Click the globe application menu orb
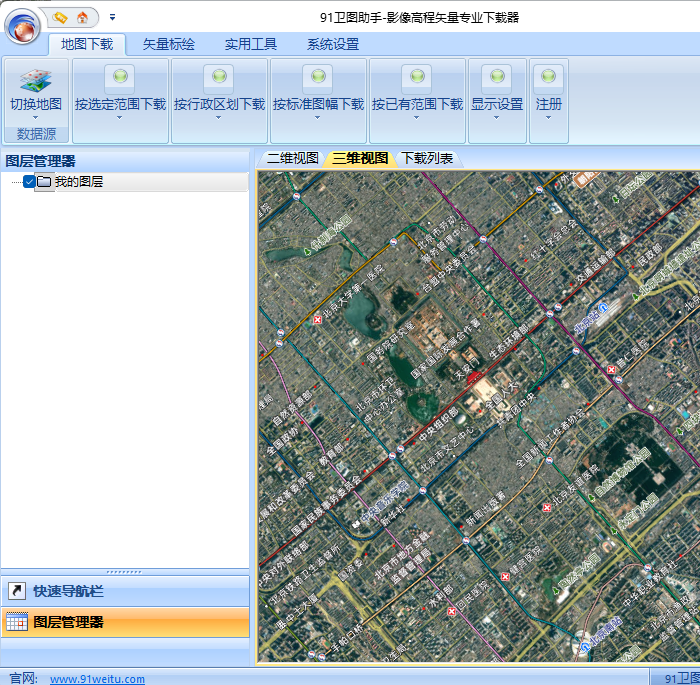700x685 pixels. (22, 27)
